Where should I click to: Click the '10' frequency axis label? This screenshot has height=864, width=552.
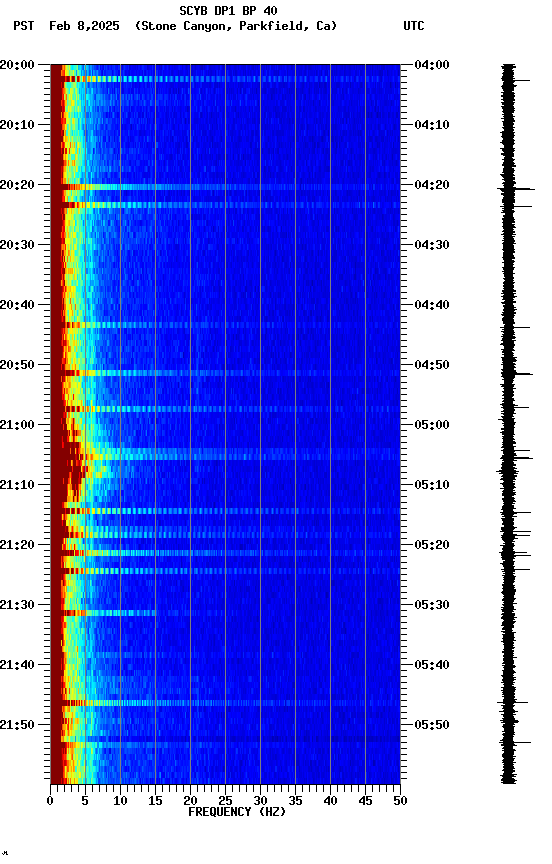click(x=120, y=801)
